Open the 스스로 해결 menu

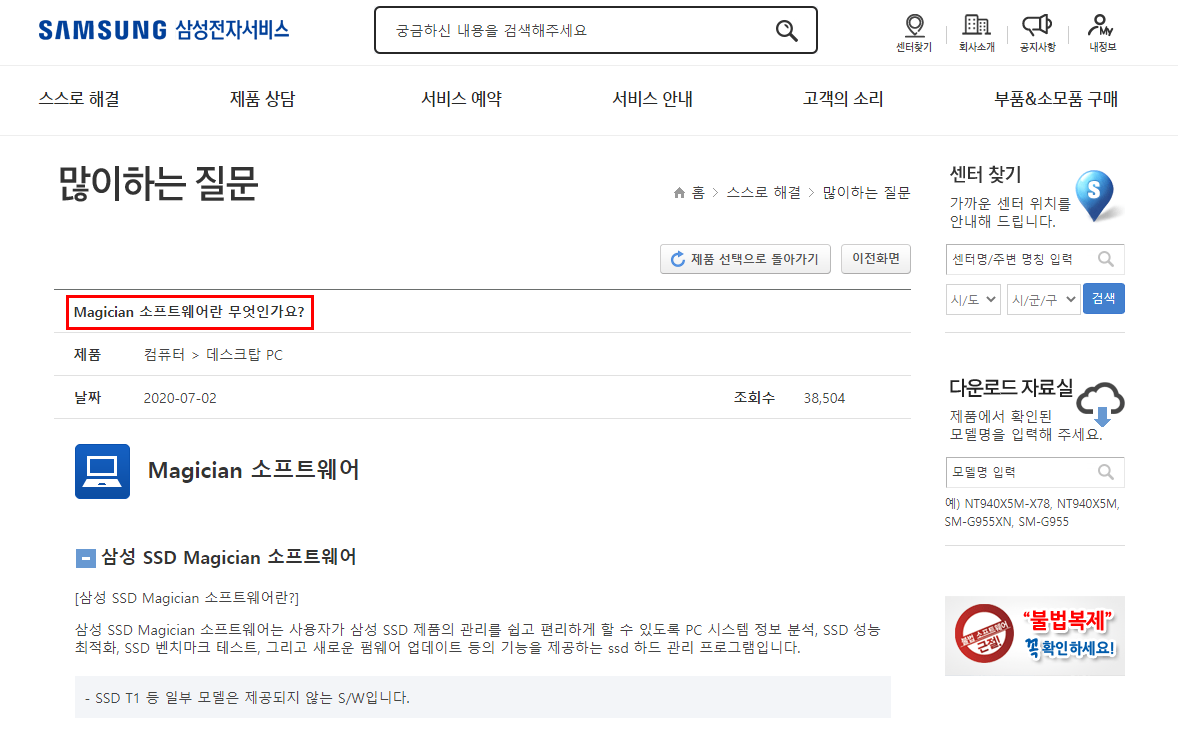[x=79, y=99]
